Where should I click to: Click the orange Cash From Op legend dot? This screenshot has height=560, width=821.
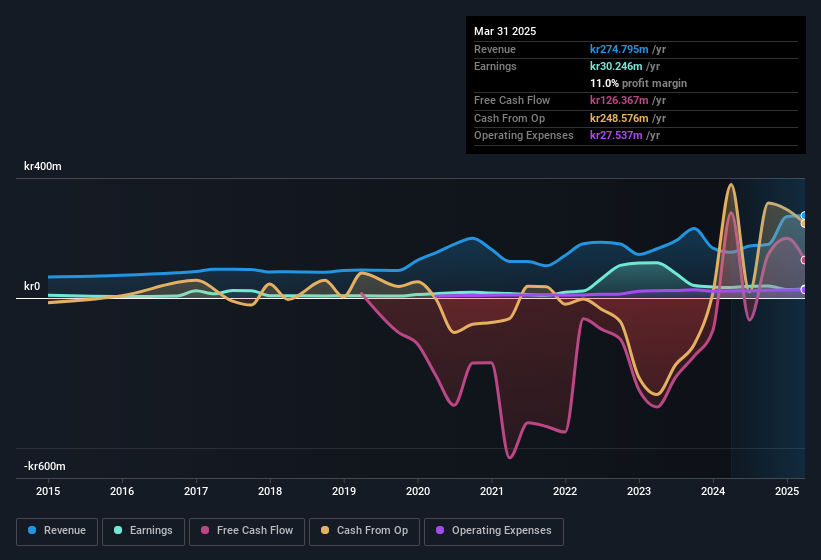(325, 530)
